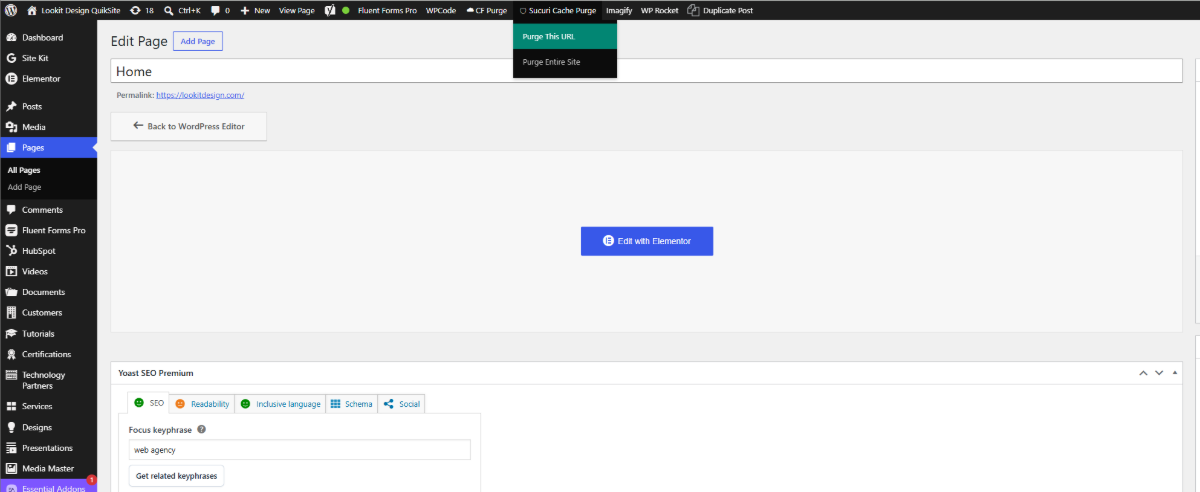
Task: Open Designs in sidebar
Action: pos(48,427)
